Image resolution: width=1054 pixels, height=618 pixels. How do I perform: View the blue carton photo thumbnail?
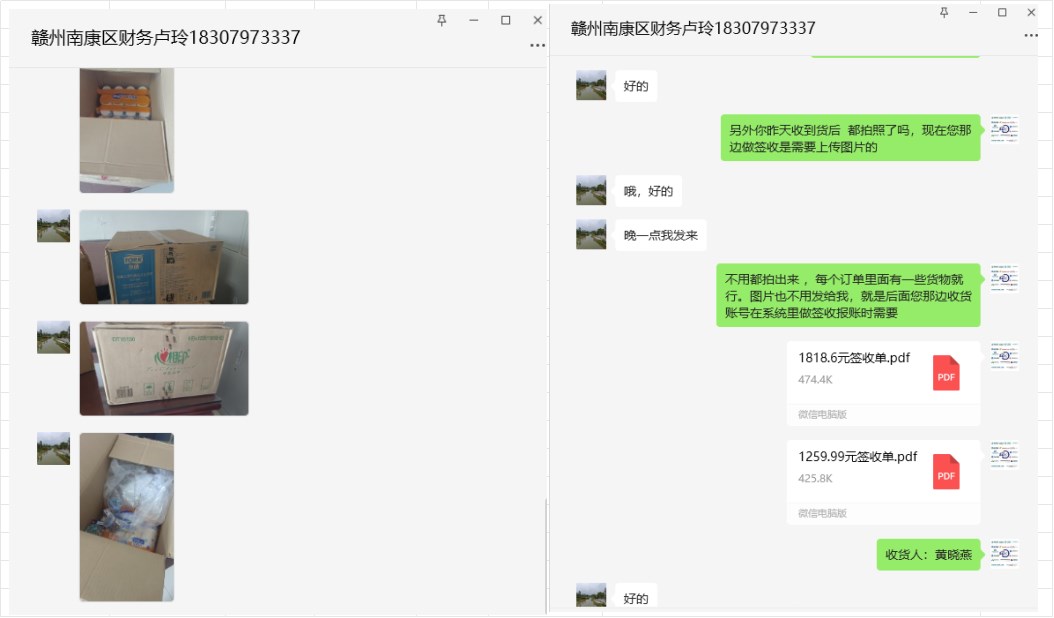164,257
